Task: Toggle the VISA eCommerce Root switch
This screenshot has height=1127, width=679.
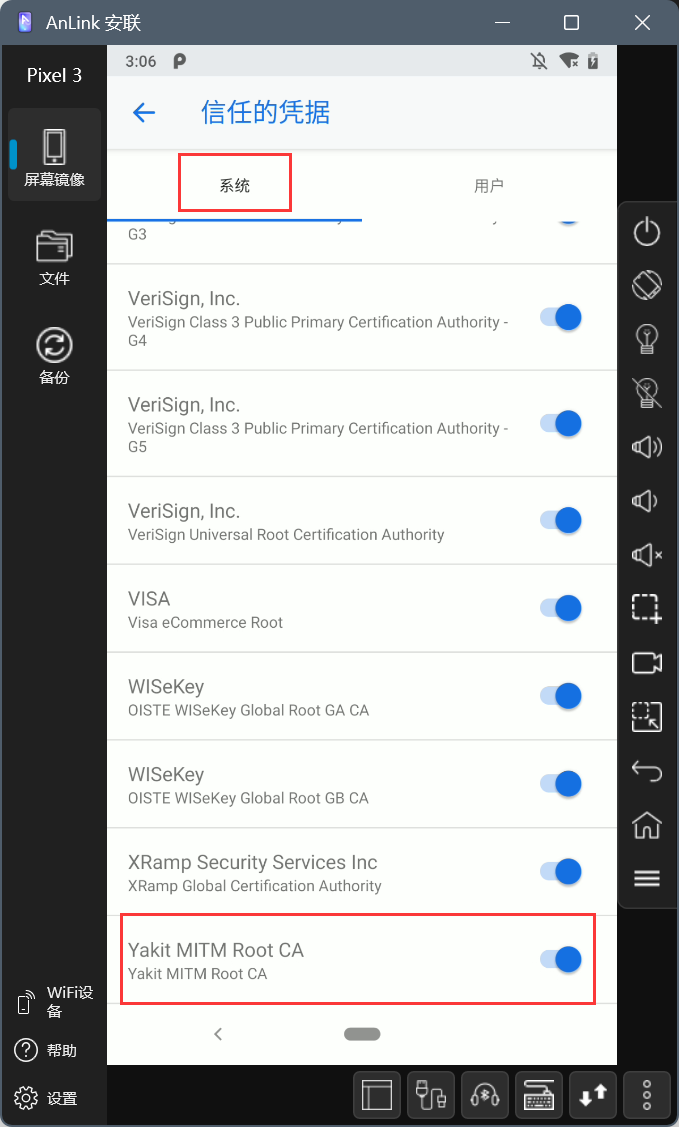Action: tap(561, 608)
